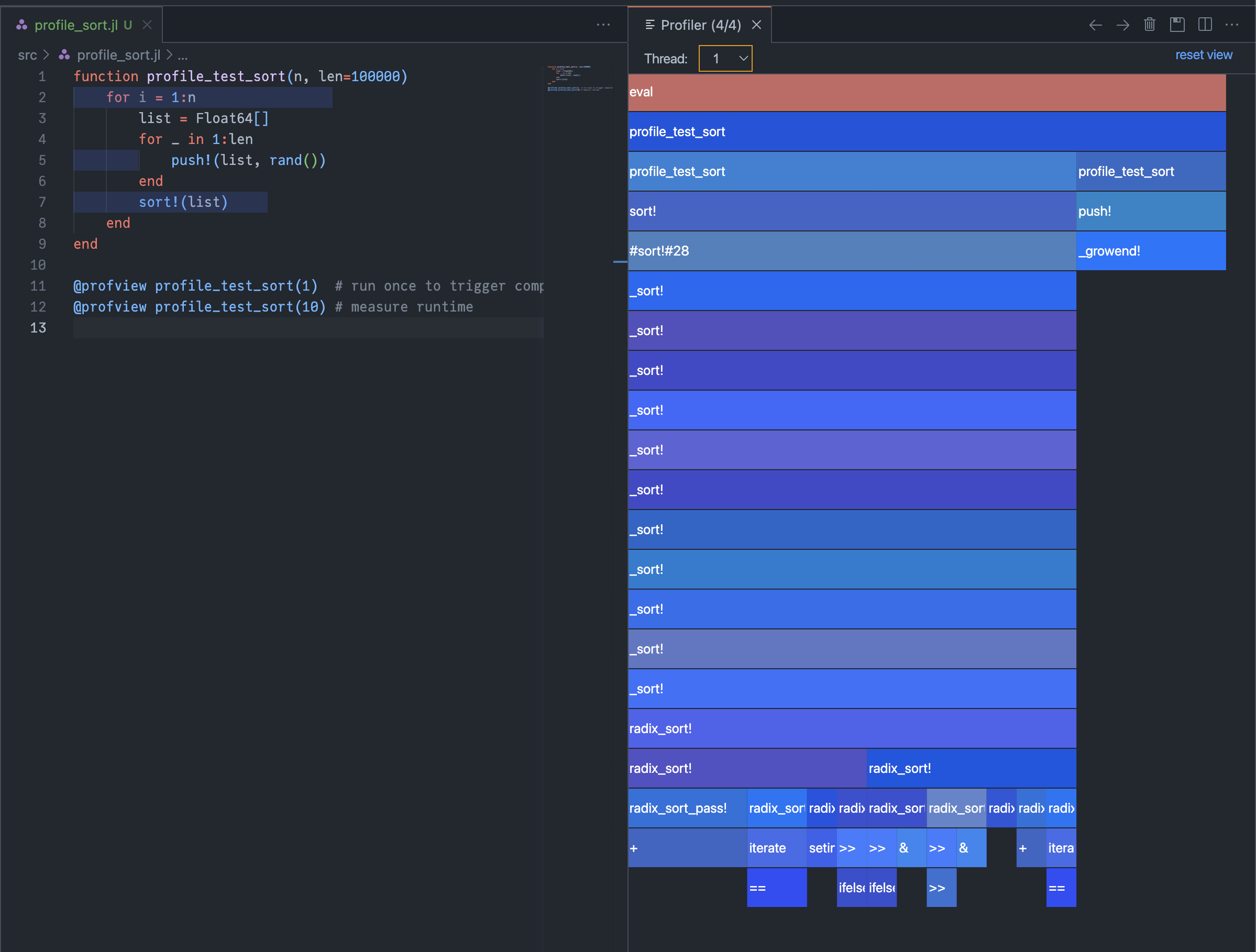Switch to the profile_sort.jl tab
Image resolution: width=1256 pixels, height=952 pixels.
pyautogui.click(x=76, y=25)
